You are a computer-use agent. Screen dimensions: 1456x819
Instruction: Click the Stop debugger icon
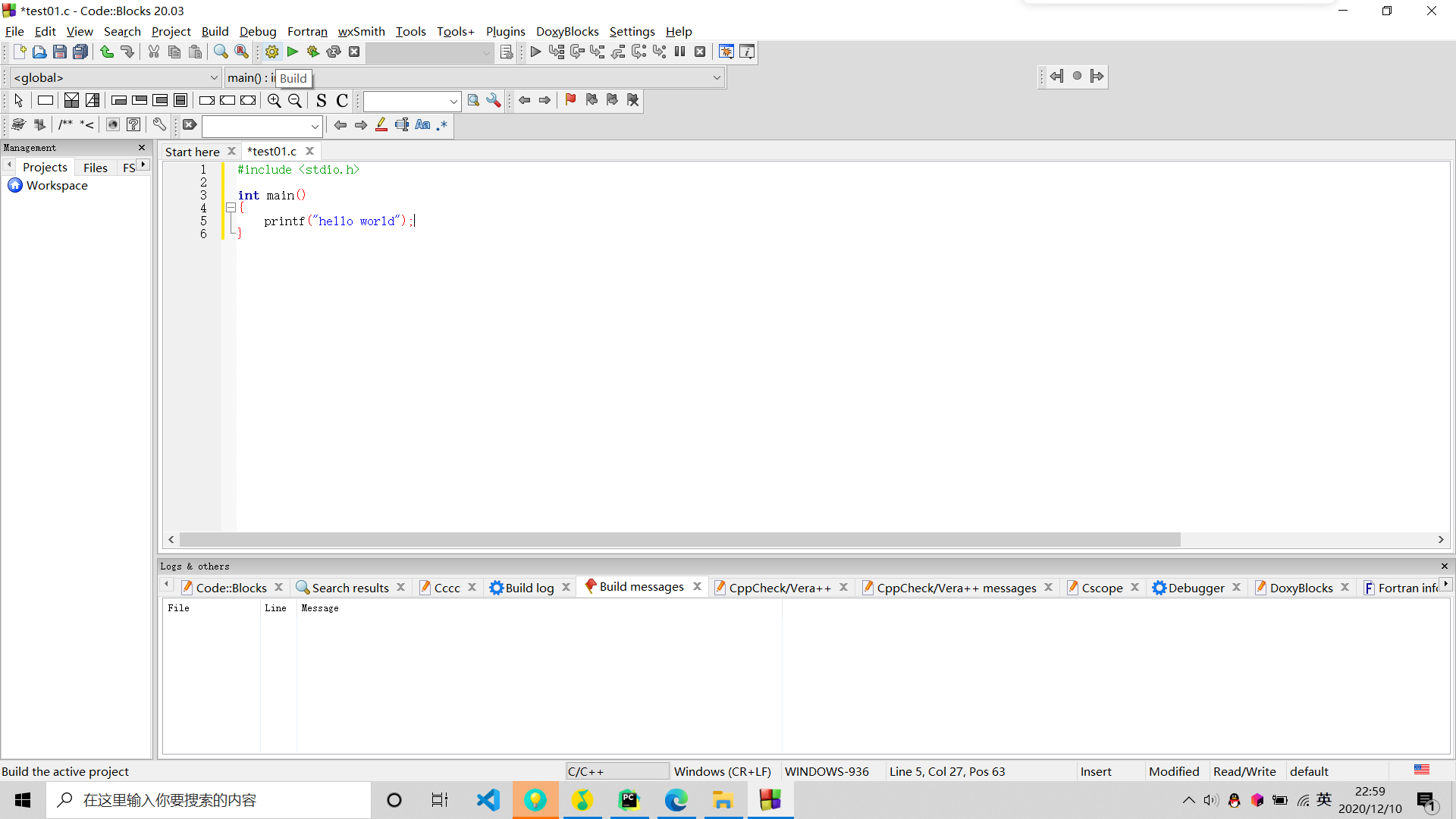700,52
